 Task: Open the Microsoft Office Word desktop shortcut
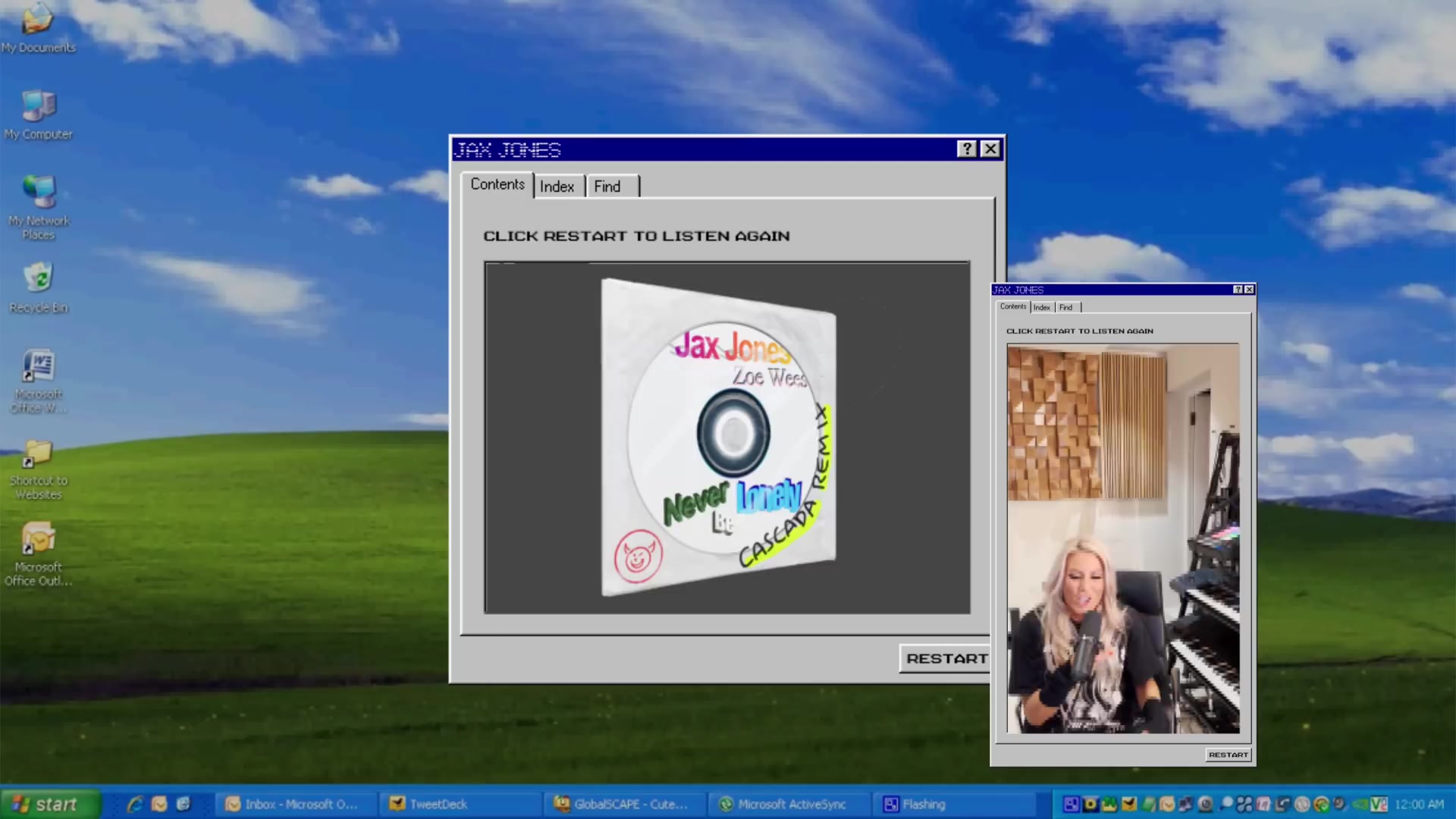(x=38, y=381)
